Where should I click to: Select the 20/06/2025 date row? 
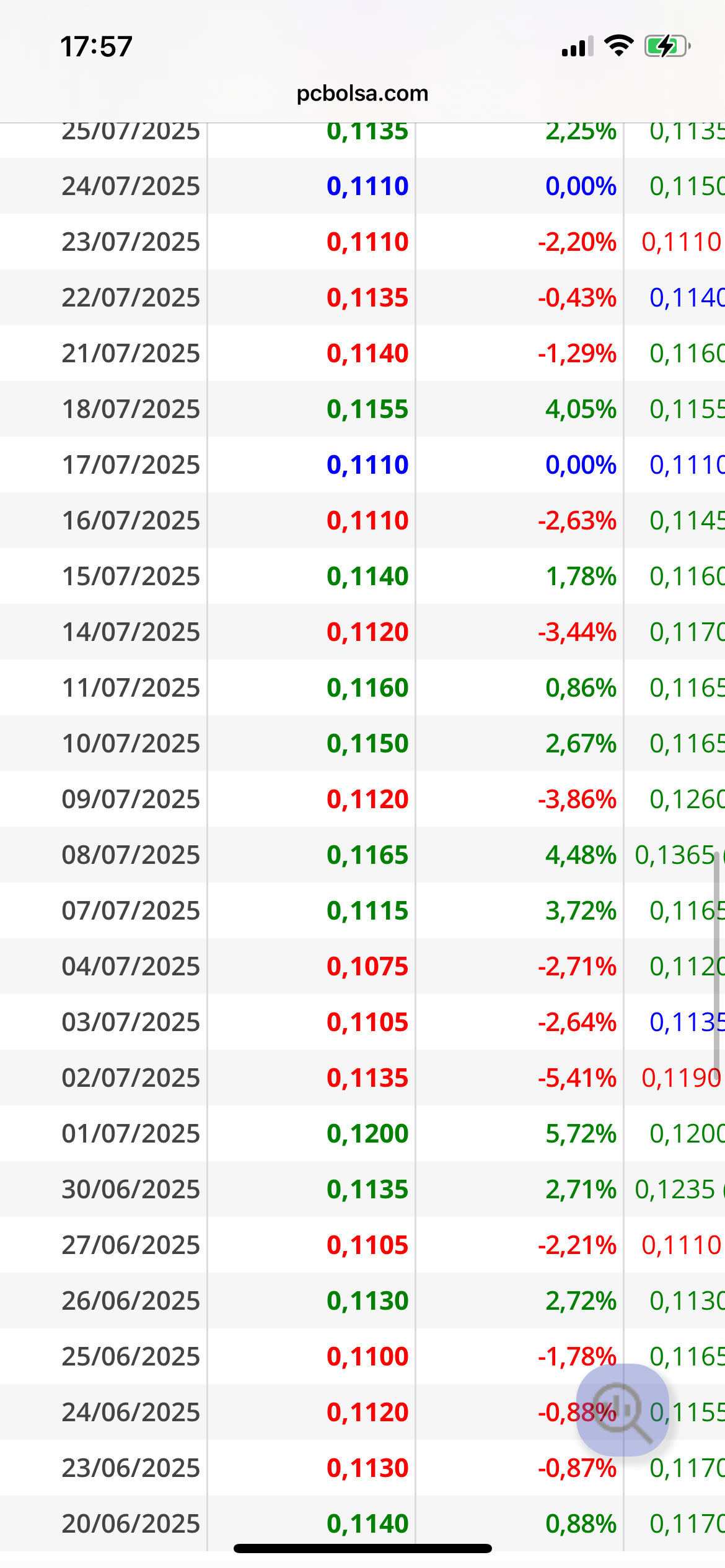(362, 1523)
